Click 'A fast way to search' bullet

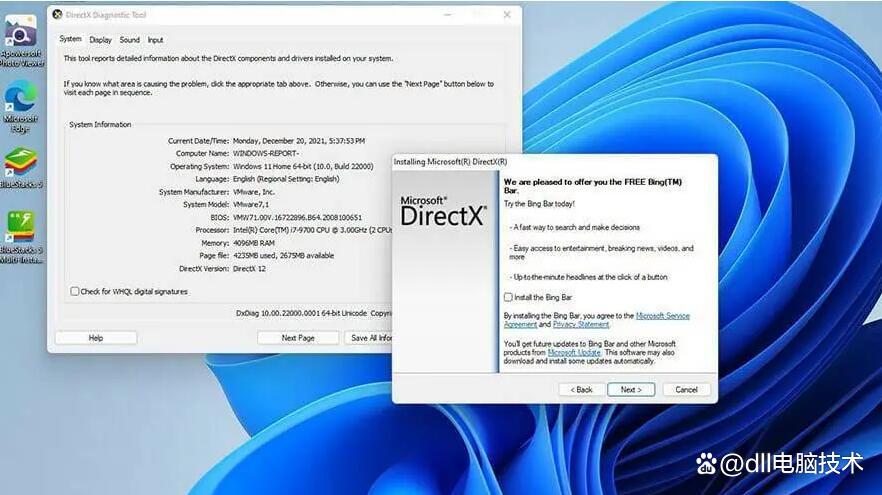pos(574,227)
